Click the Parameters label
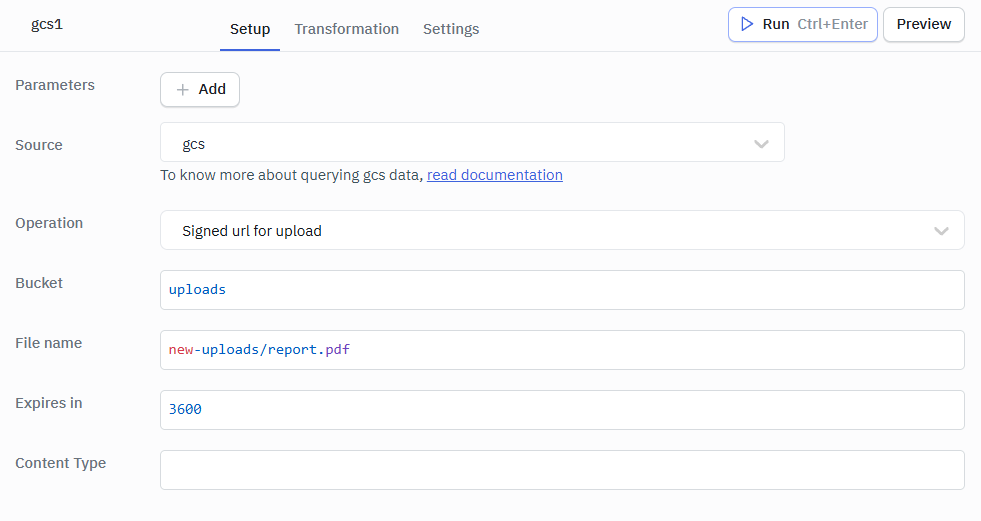The width and height of the screenshot is (981, 521). pos(55,85)
